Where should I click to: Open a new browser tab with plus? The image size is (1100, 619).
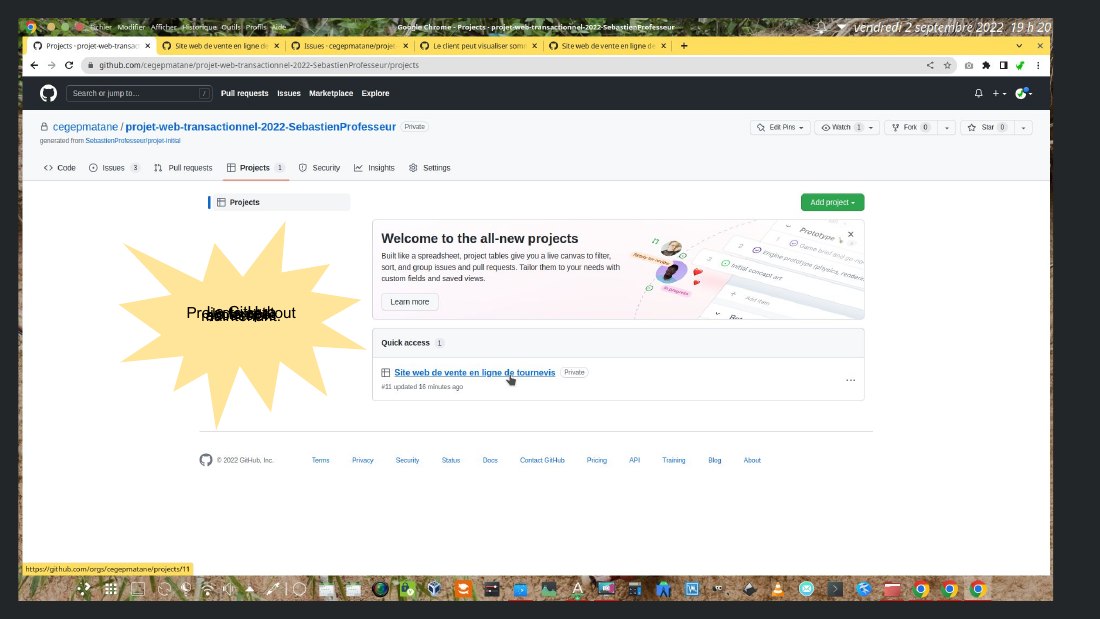point(684,46)
